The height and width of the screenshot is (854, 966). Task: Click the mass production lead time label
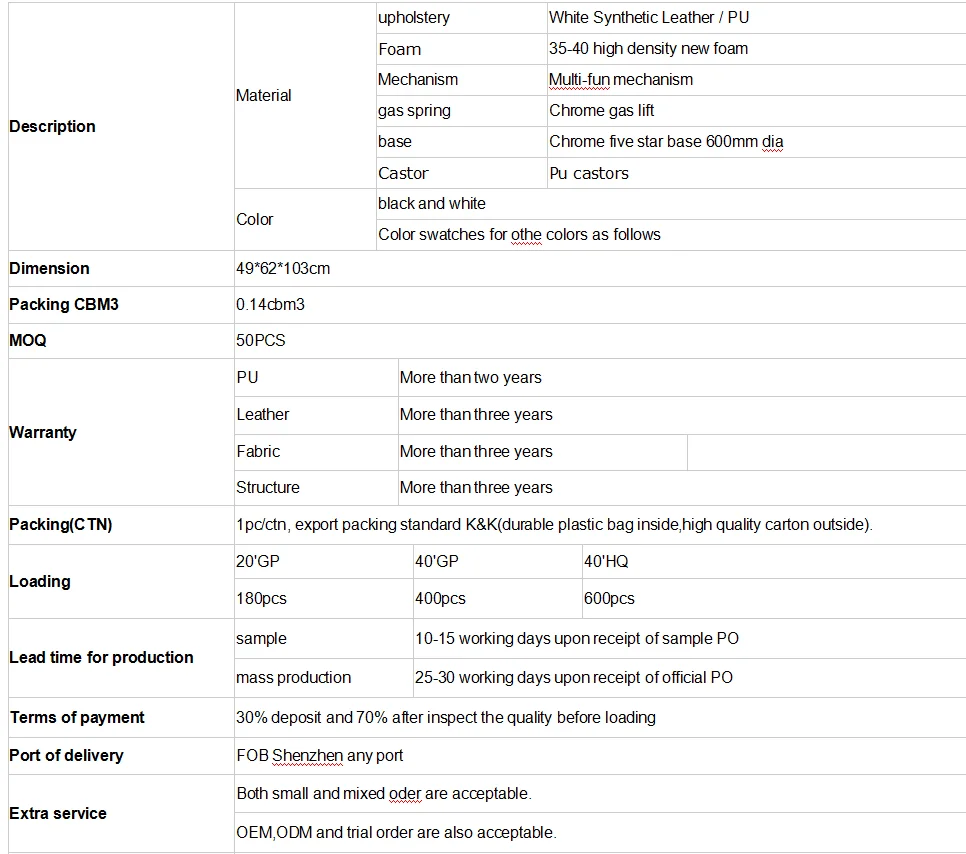click(293, 678)
